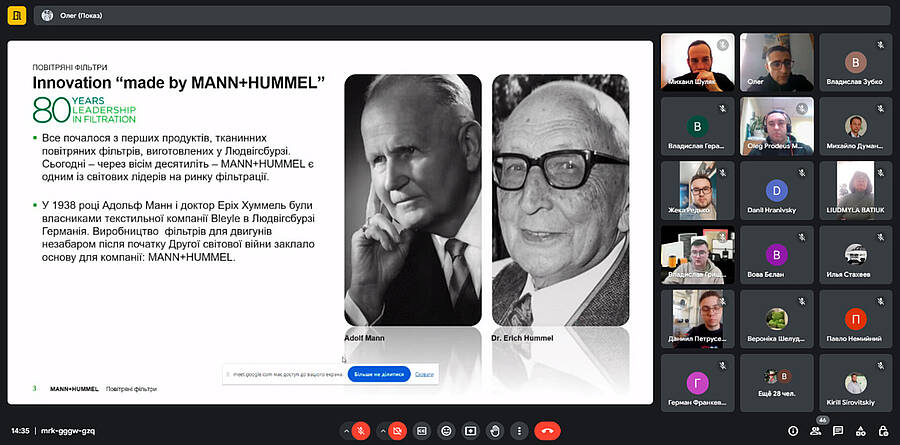Click the yellow app icon in top left
The height and width of the screenshot is (445, 900).
[x=17, y=16]
